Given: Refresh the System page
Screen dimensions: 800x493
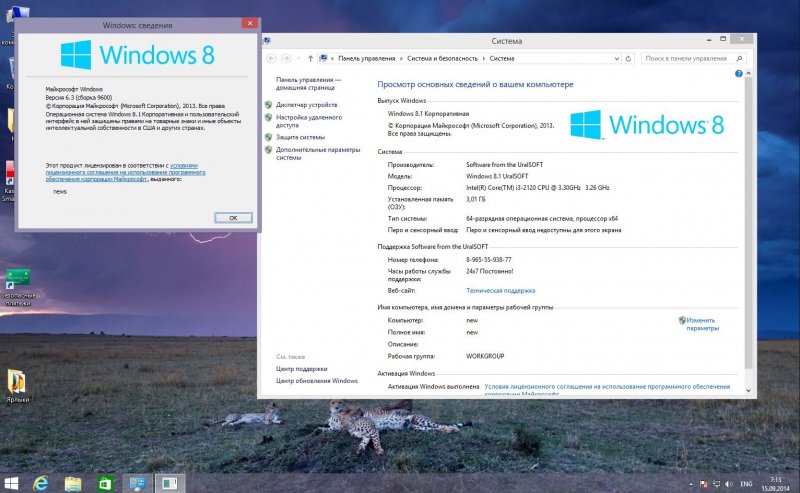Looking at the screenshot, I should point(628,59).
